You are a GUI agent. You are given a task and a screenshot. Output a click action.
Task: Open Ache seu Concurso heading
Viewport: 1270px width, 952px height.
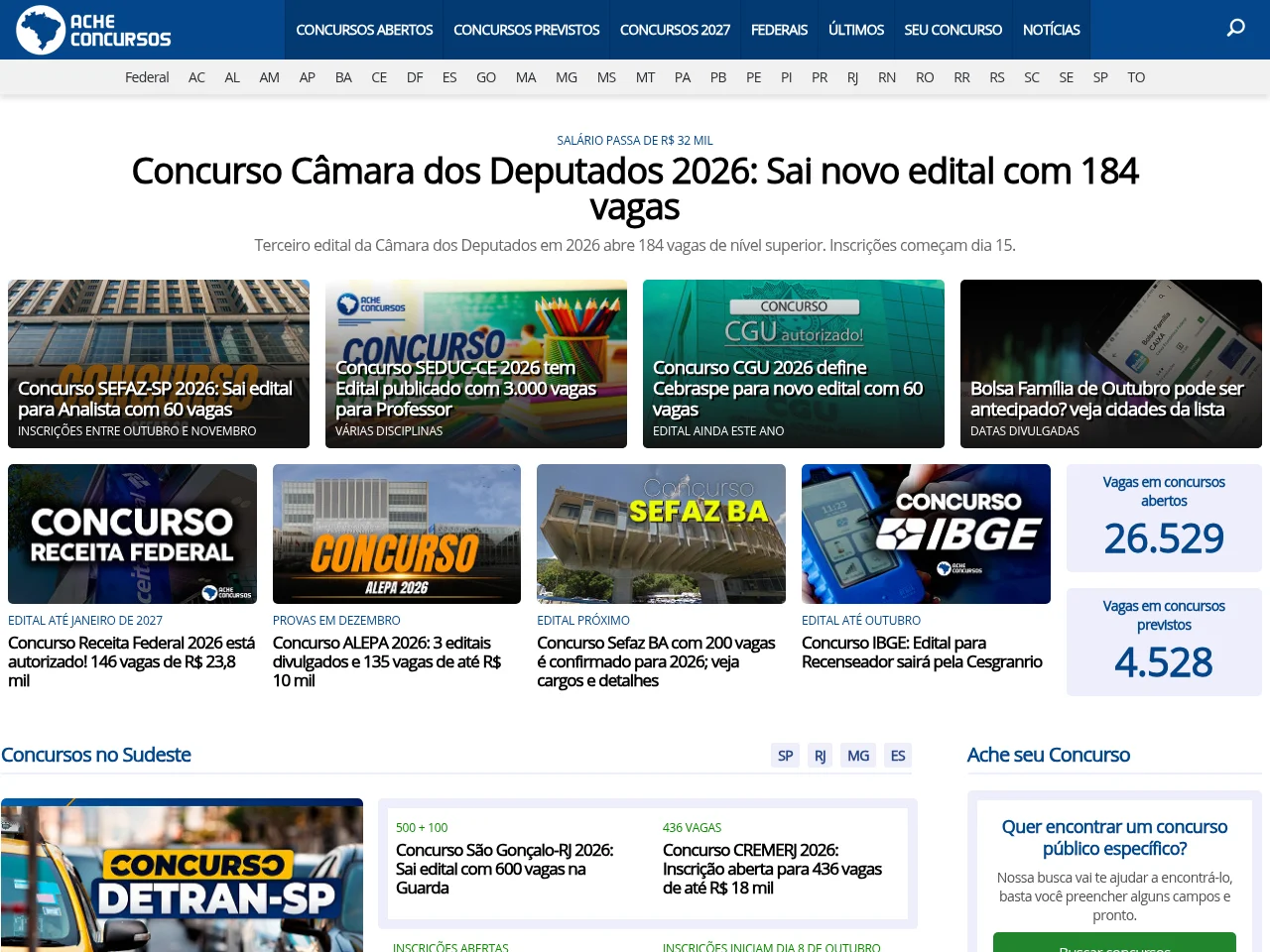tap(1049, 755)
